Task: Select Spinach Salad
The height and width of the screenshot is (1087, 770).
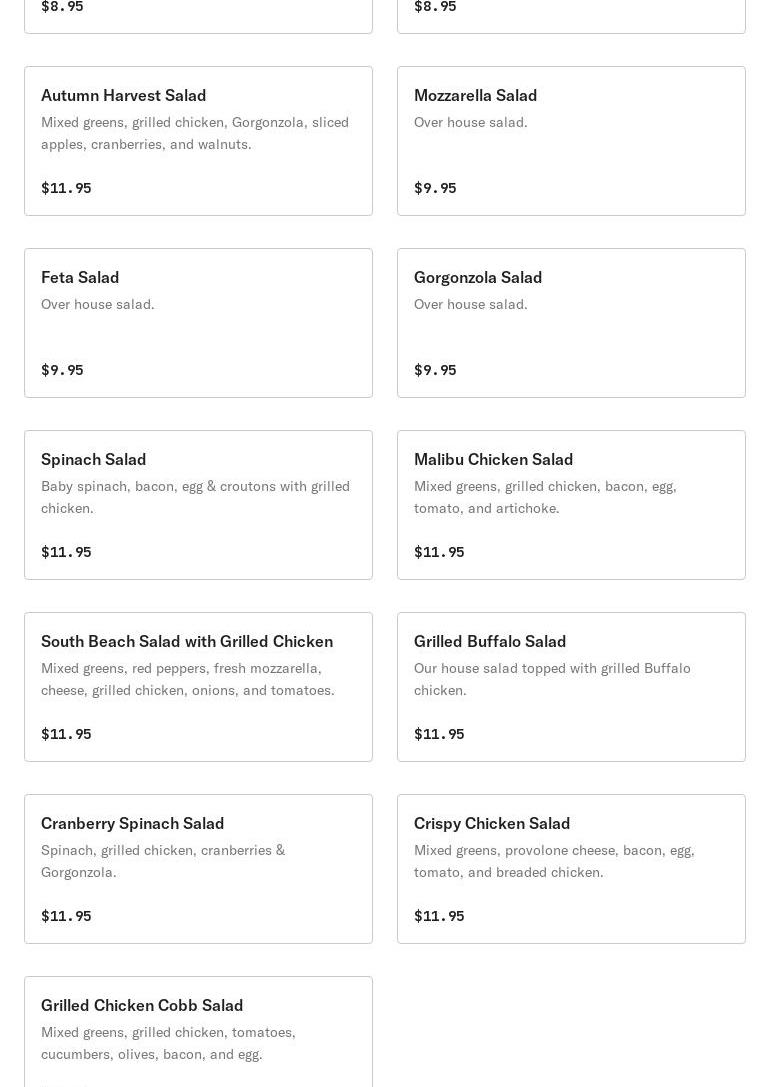Action: click(x=198, y=505)
